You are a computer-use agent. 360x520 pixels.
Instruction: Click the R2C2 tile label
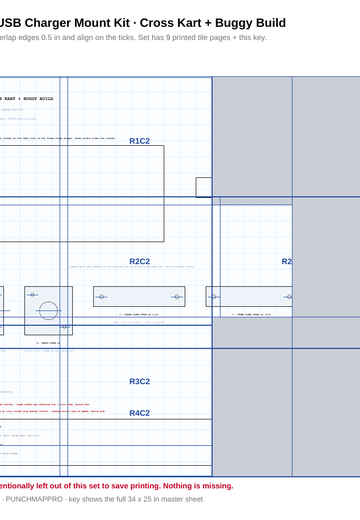(140, 261)
